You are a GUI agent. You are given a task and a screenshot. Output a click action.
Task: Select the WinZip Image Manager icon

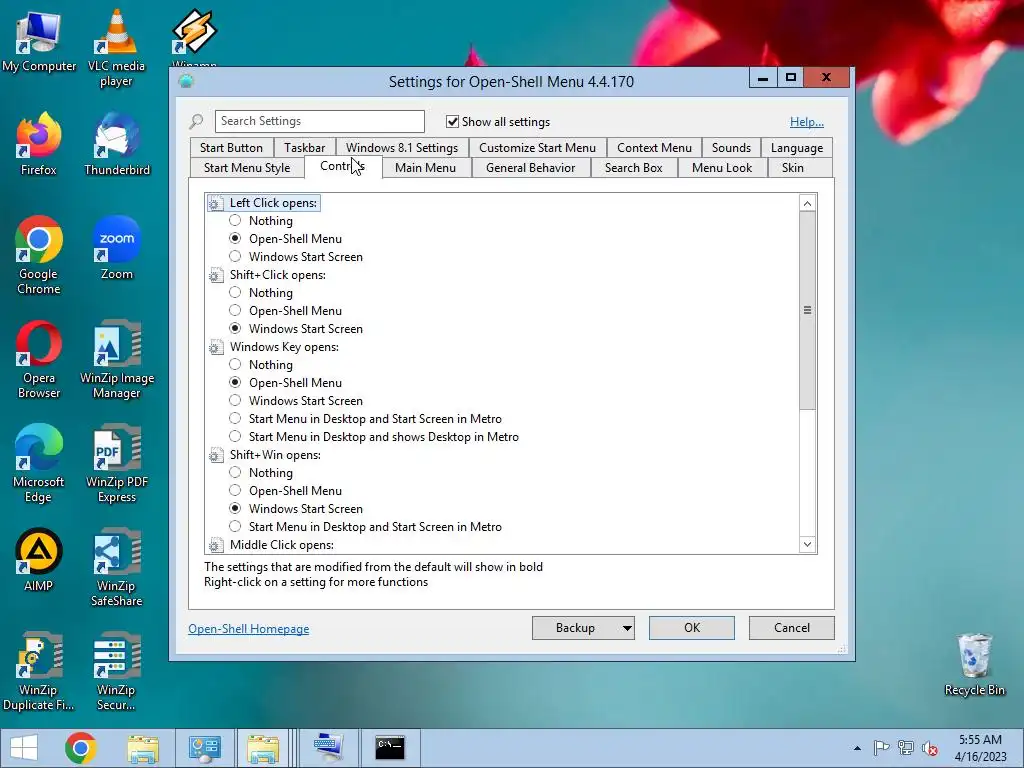[117, 359]
